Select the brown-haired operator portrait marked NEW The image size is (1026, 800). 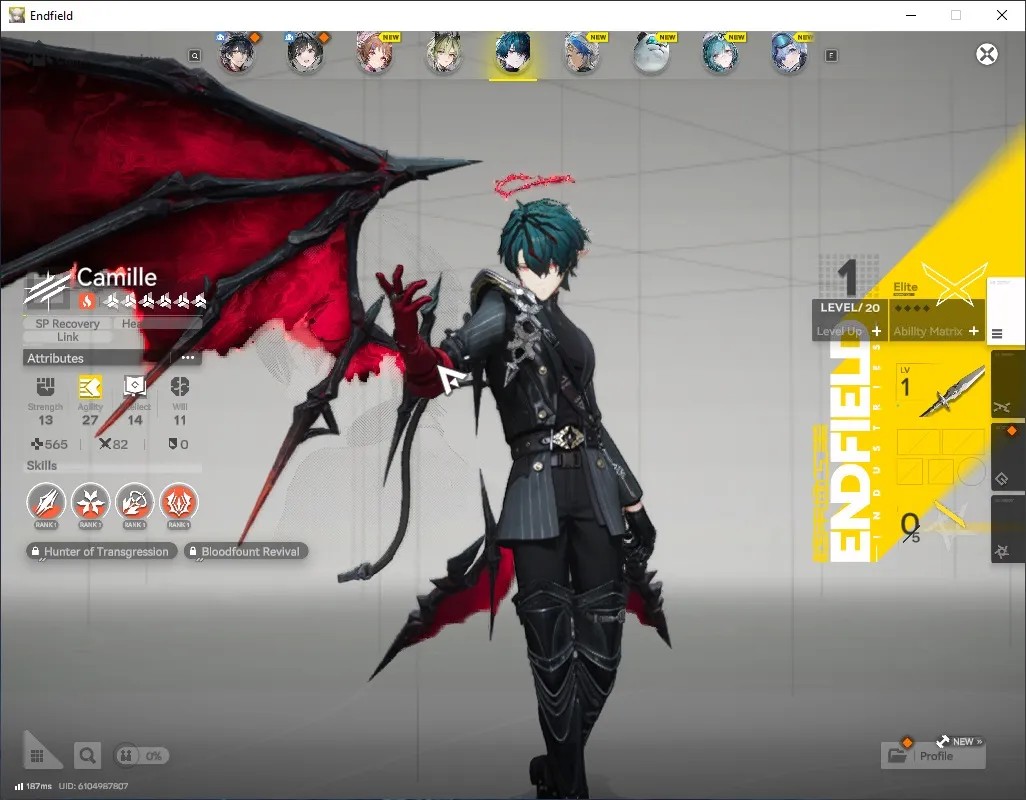[375, 54]
